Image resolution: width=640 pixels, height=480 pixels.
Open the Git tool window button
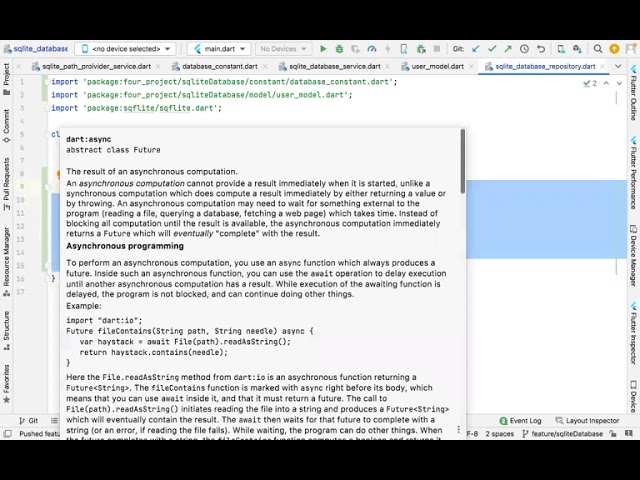tap(29, 420)
